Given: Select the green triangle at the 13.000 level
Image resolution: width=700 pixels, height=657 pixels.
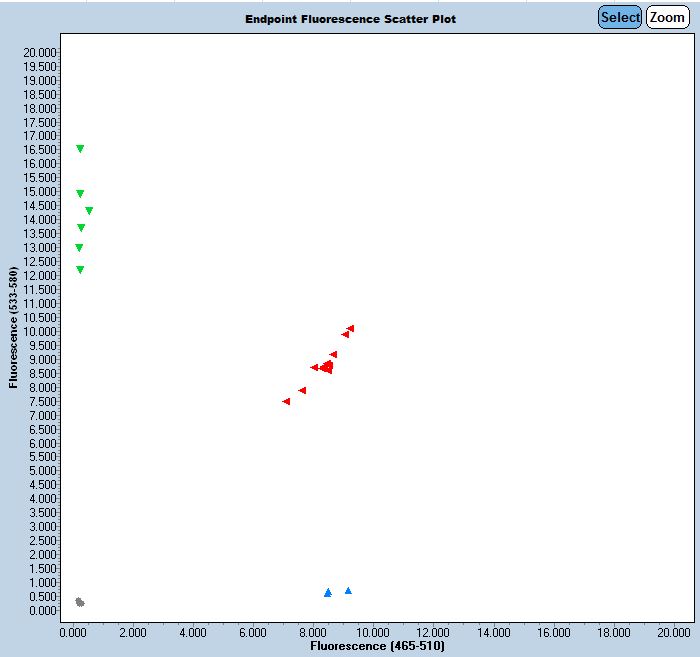Looking at the screenshot, I should click(x=79, y=248).
